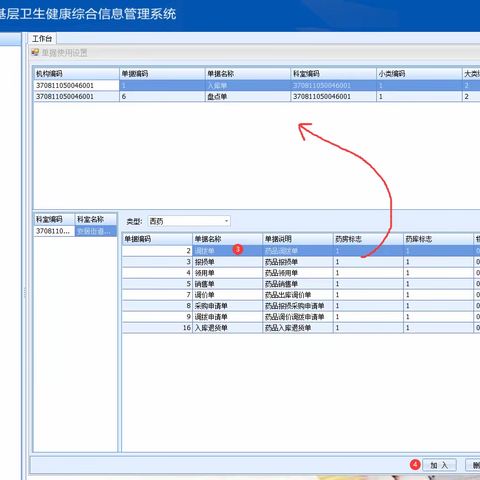Click code cell 7 in bottom table
The height and width of the screenshot is (480, 480).
pyautogui.click(x=157, y=295)
